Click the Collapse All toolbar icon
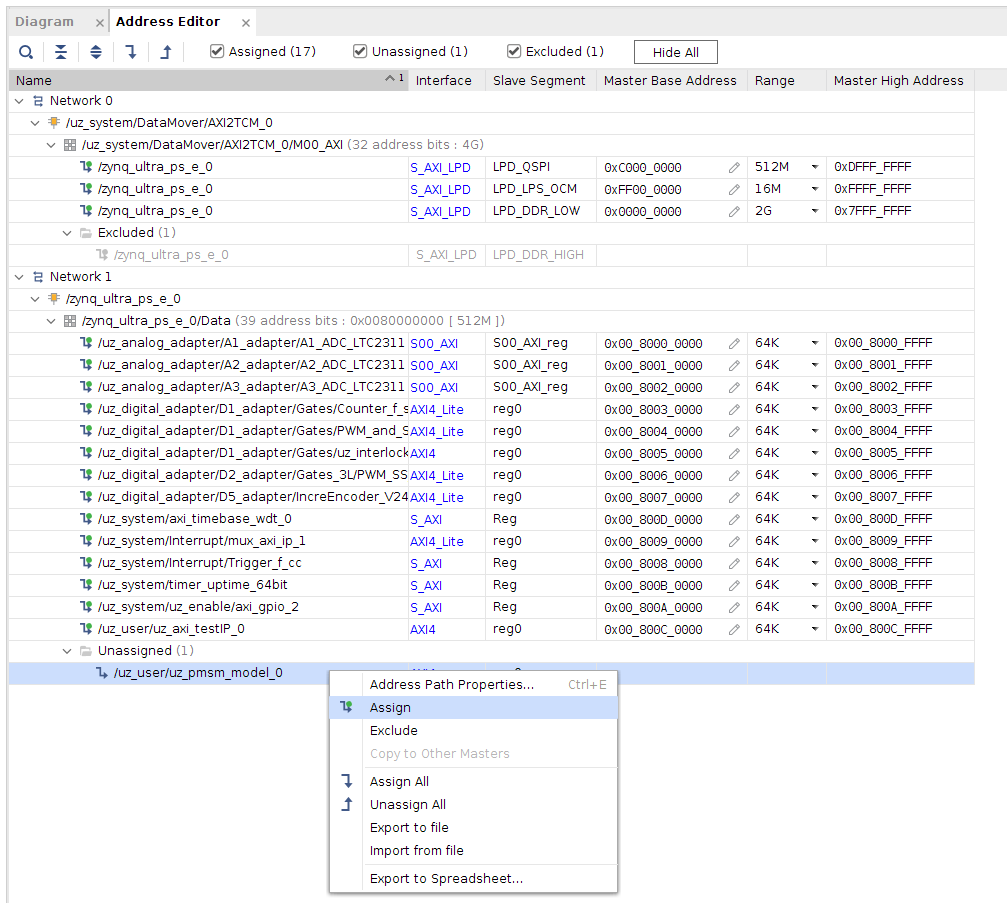Screen dimensions: 1007x903 (61, 52)
